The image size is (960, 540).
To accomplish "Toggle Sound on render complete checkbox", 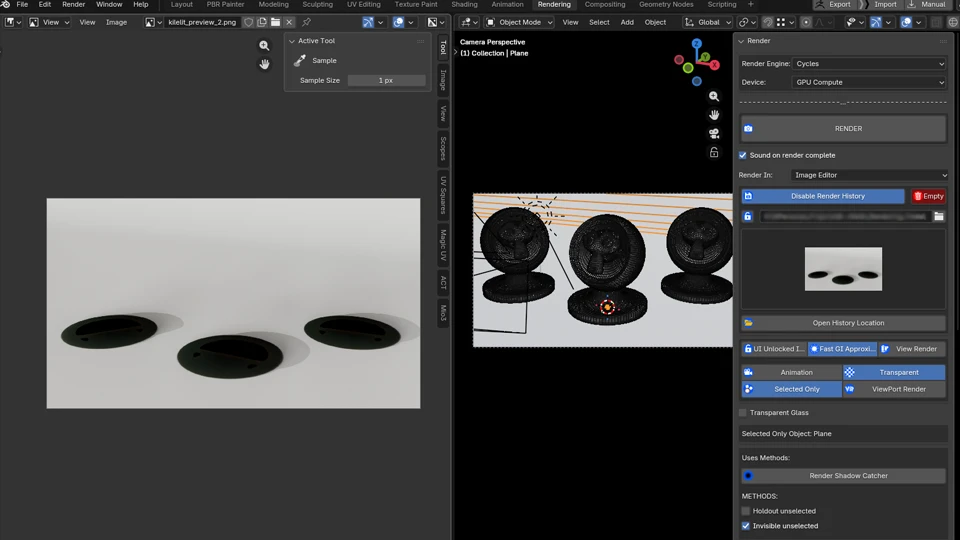I will pyautogui.click(x=743, y=155).
